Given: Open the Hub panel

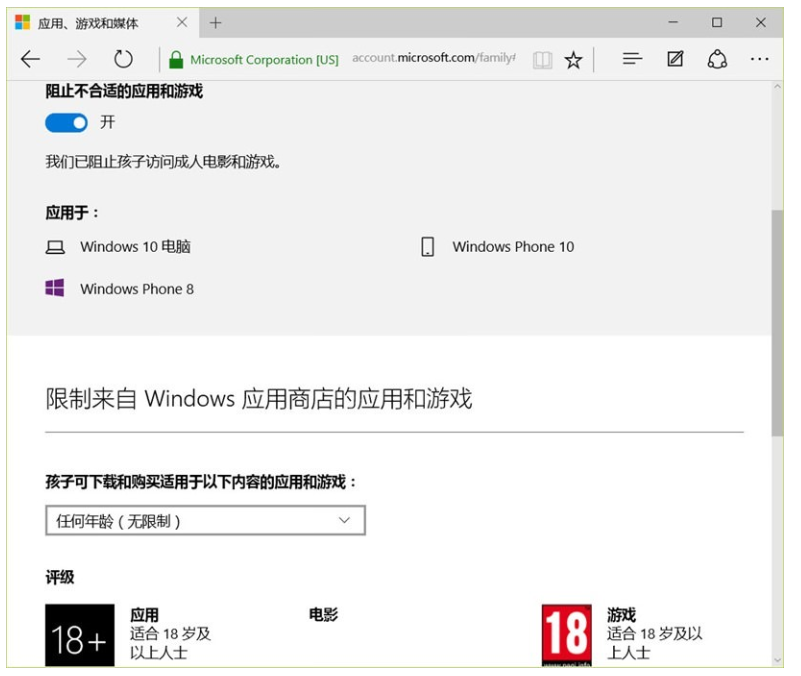Looking at the screenshot, I should (634, 60).
